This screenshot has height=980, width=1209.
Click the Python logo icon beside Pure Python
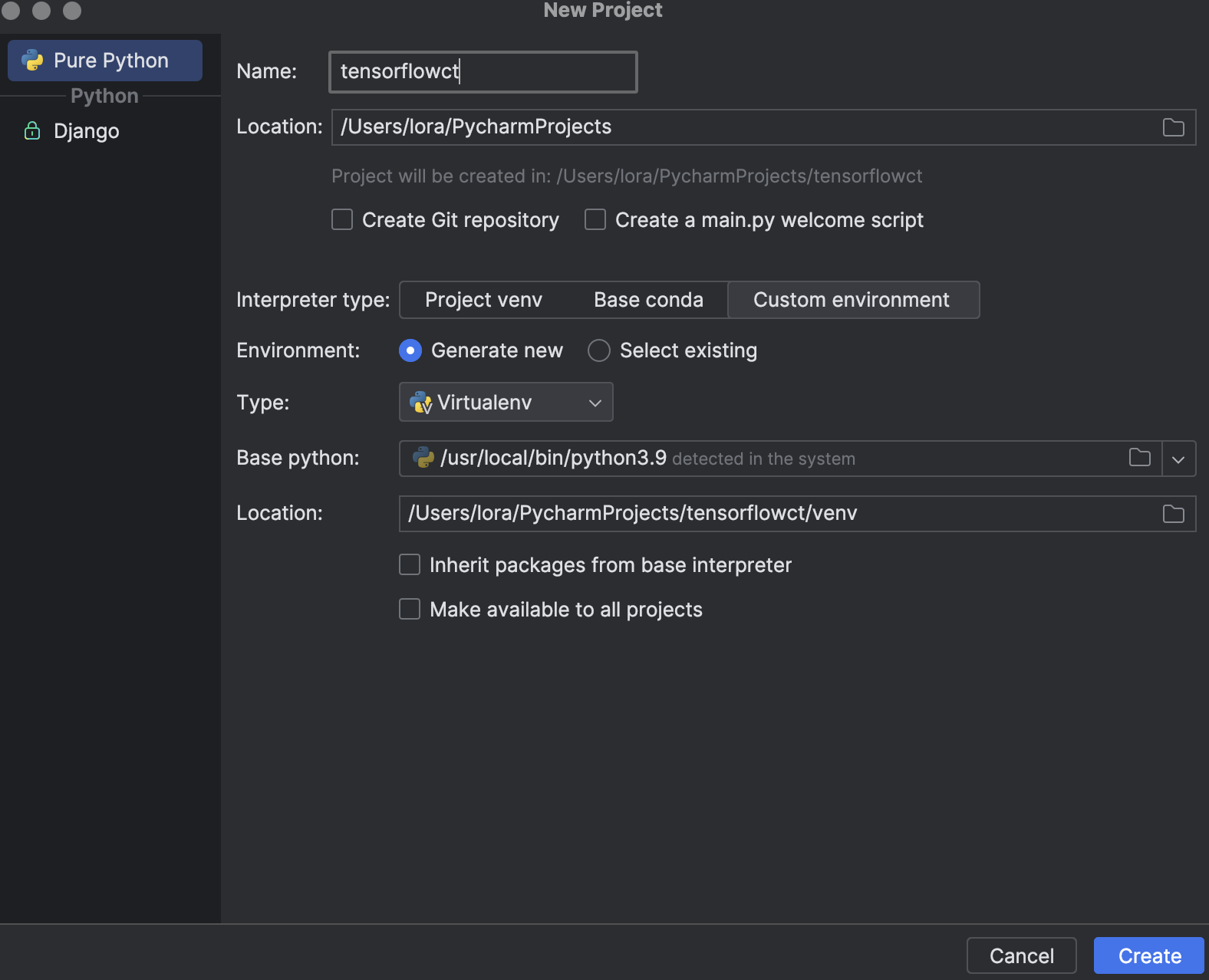pos(32,61)
